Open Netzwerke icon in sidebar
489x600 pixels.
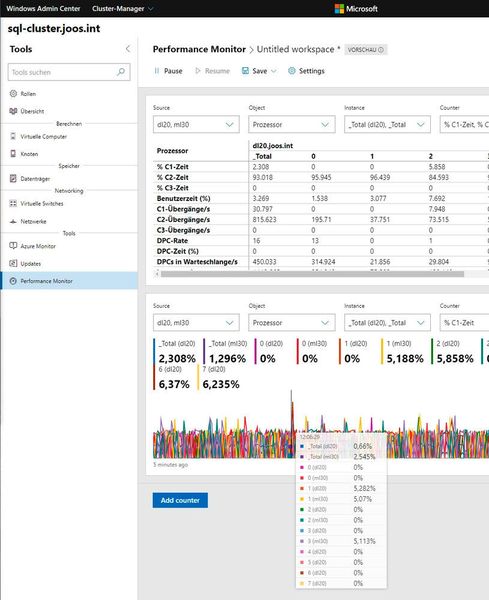click(13, 221)
